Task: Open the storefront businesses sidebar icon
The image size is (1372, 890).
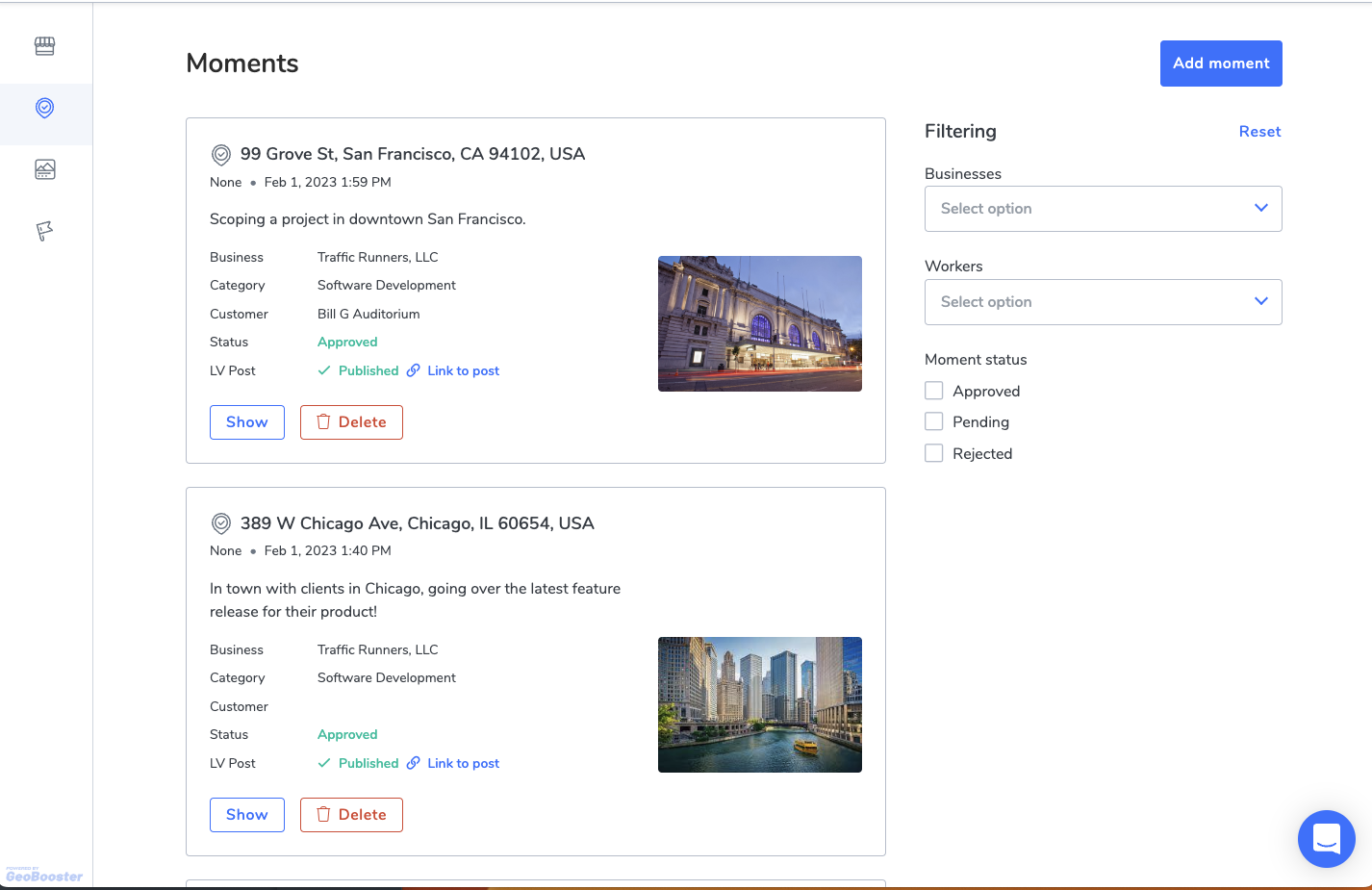Action: (x=44, y=46)
